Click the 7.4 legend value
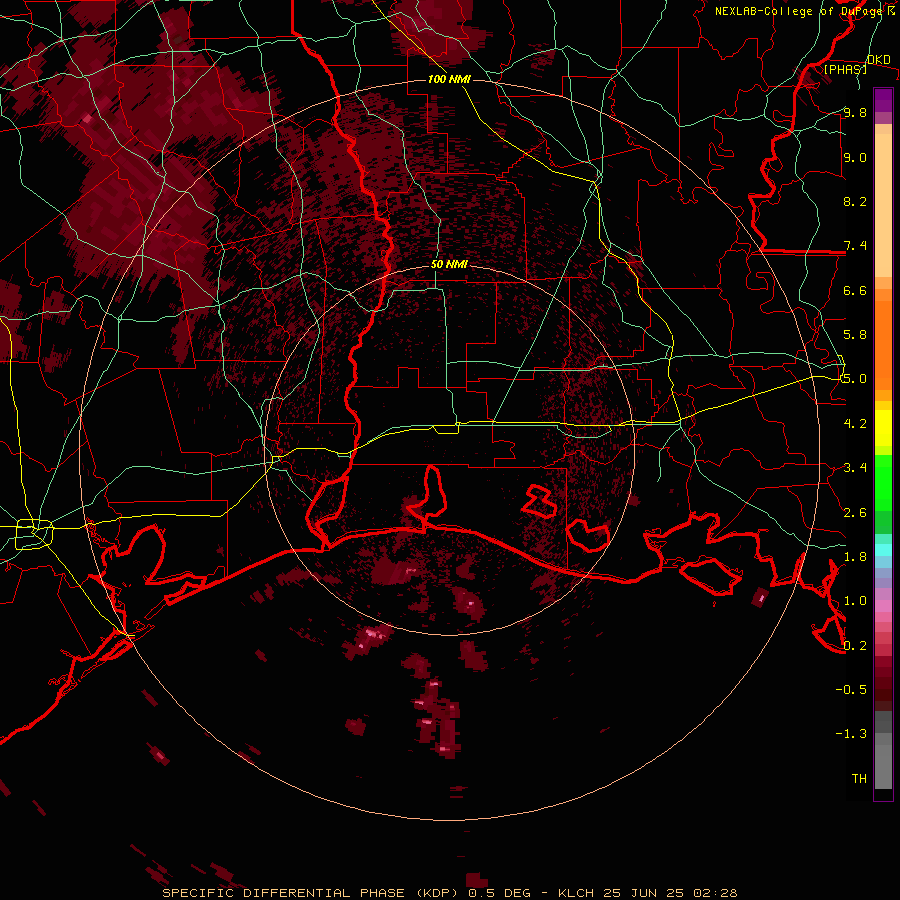The width and height of the screenshot is (900, 900). [x=855, y=246]
